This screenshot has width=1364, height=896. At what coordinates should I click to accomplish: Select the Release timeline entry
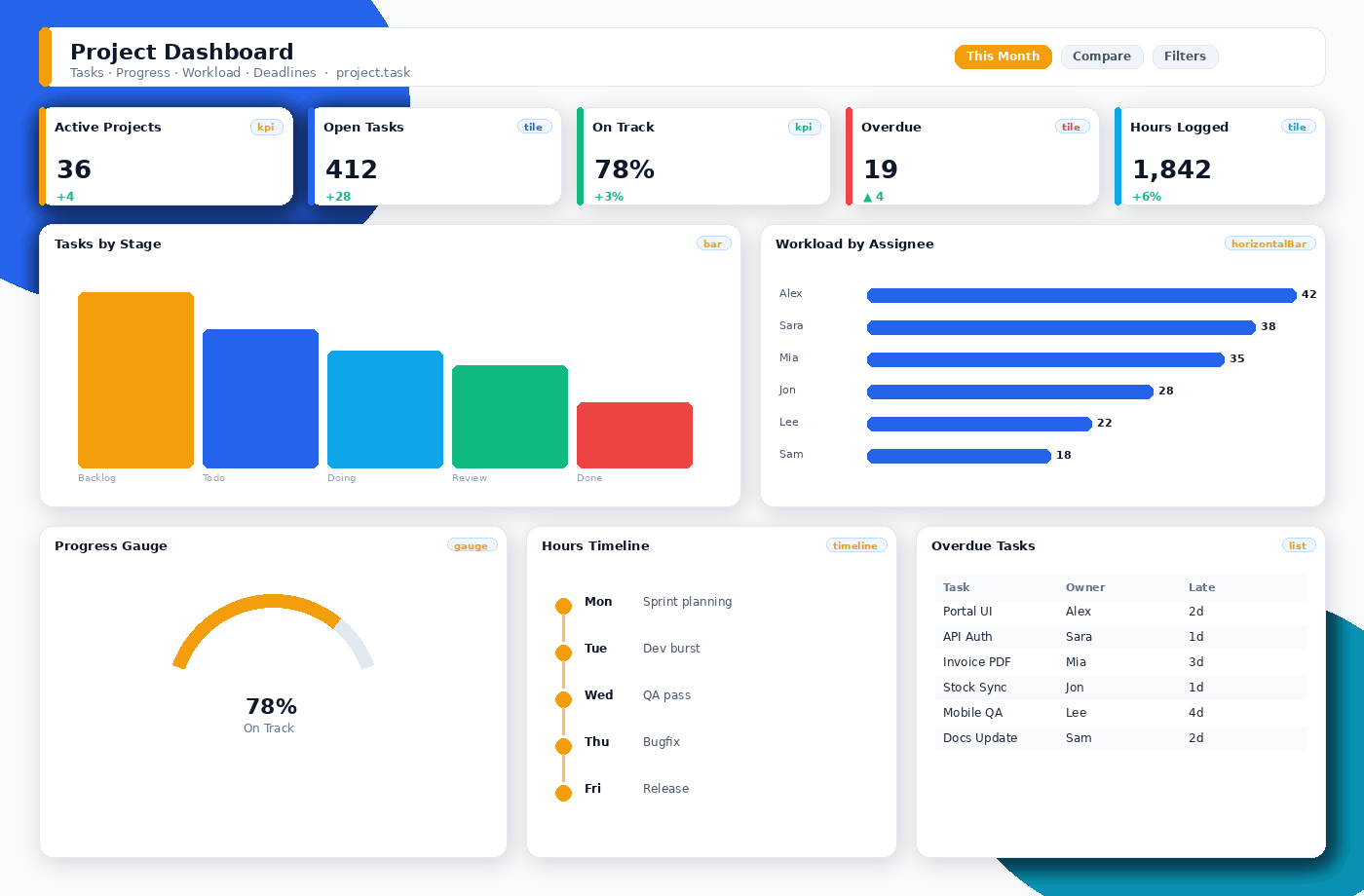tap(665, 789)
